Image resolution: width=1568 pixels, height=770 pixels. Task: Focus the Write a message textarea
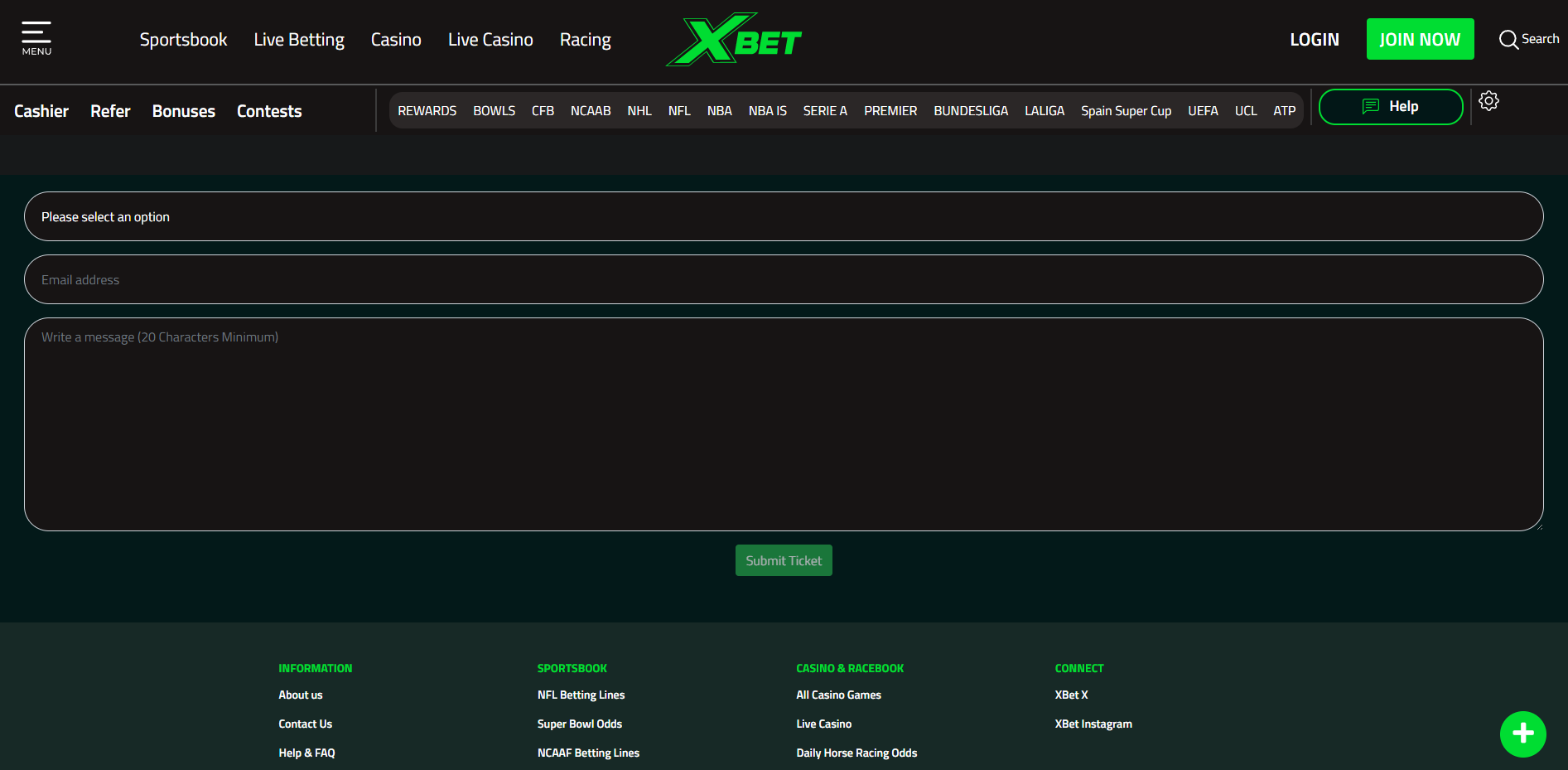pyautogui.click(x=784, y=424)
